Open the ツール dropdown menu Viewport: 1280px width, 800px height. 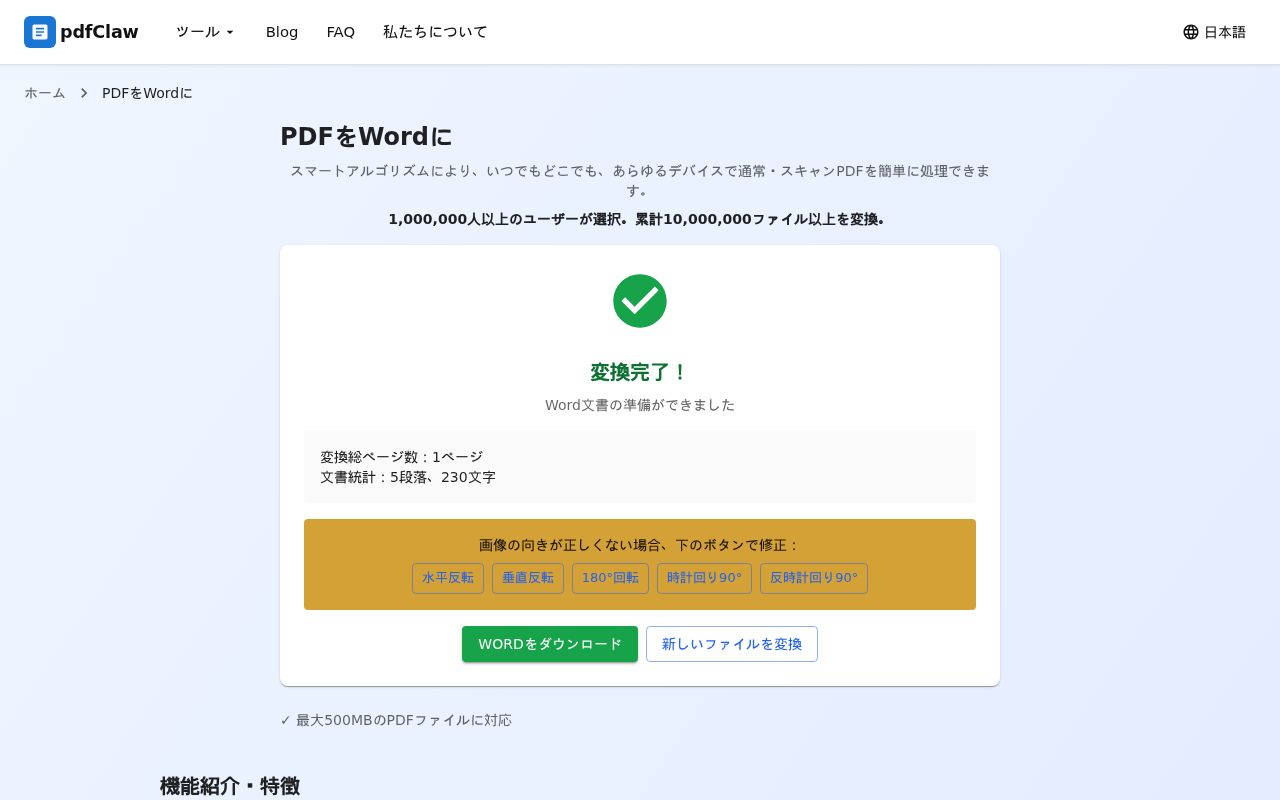point(203,32)
